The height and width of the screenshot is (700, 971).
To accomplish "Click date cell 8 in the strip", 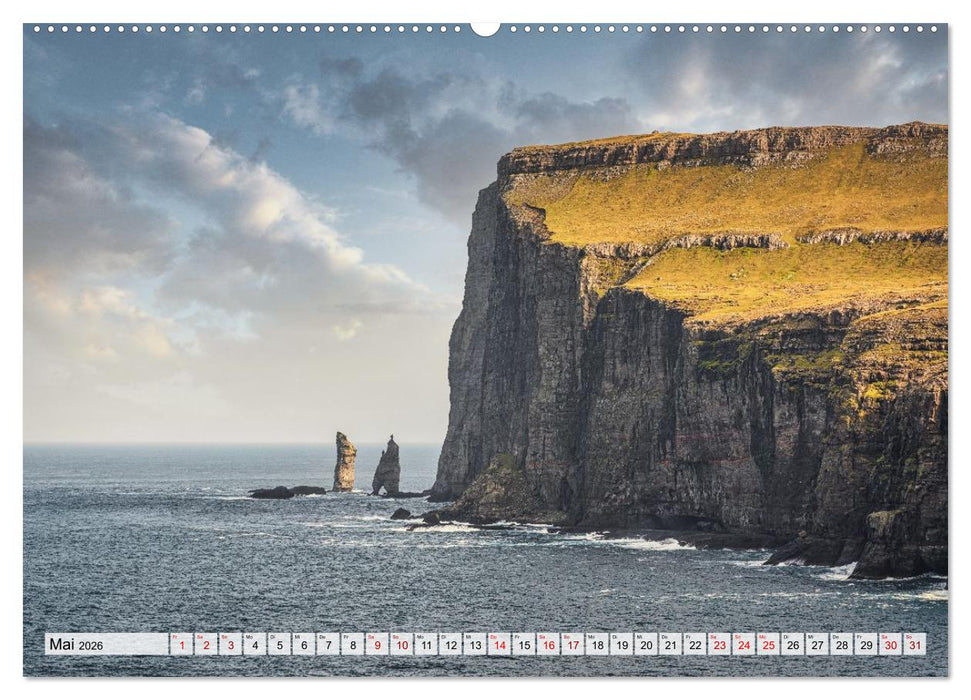I will click(352, 645).
